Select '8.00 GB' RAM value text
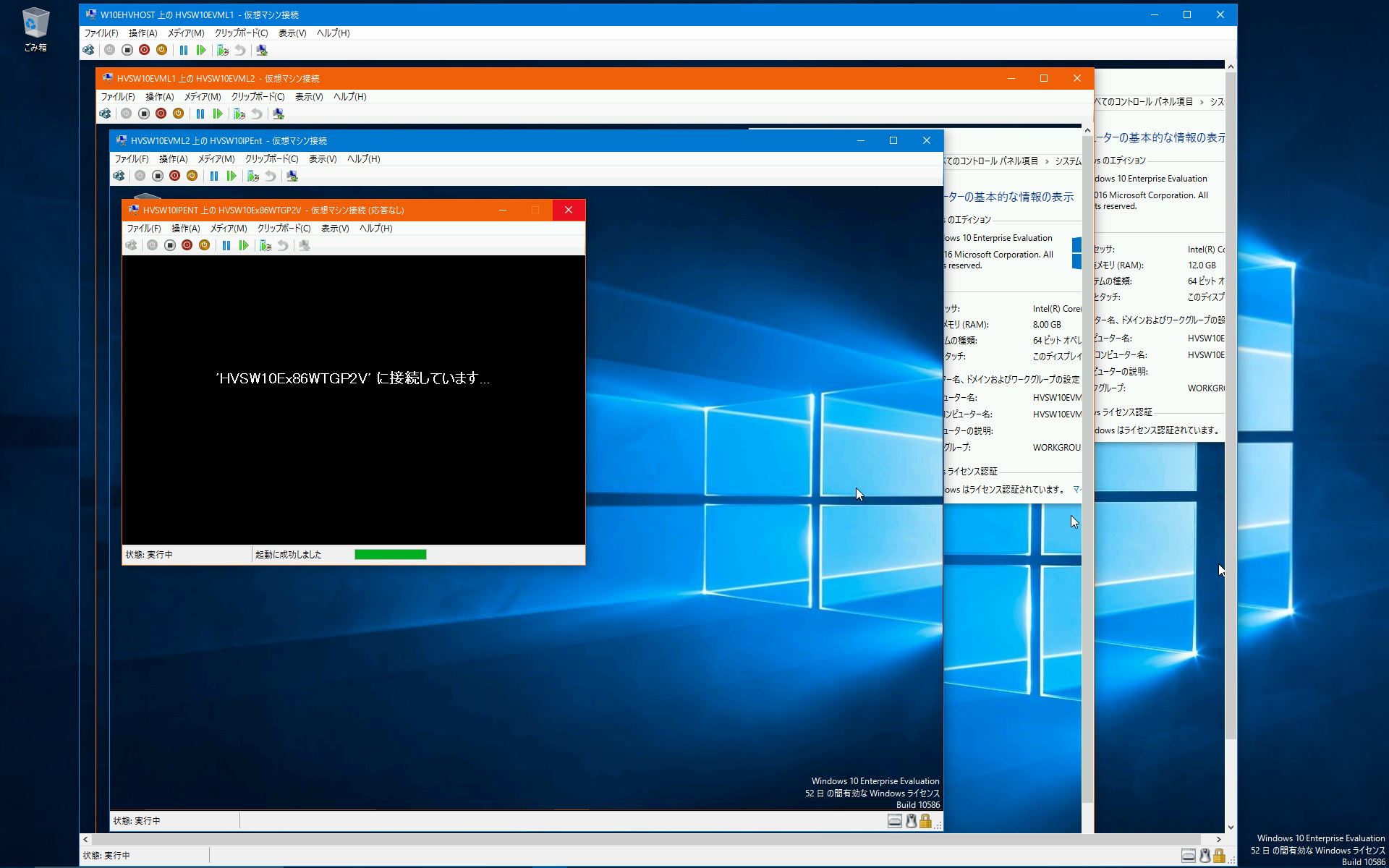This screenshot has height=868, width=1389. coord(1047,325)
